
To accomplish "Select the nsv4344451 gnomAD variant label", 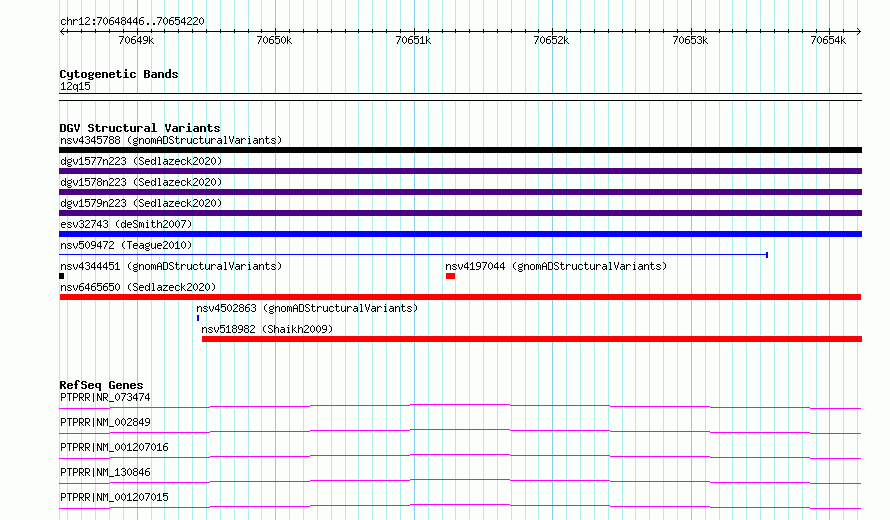I will [171, 266].
